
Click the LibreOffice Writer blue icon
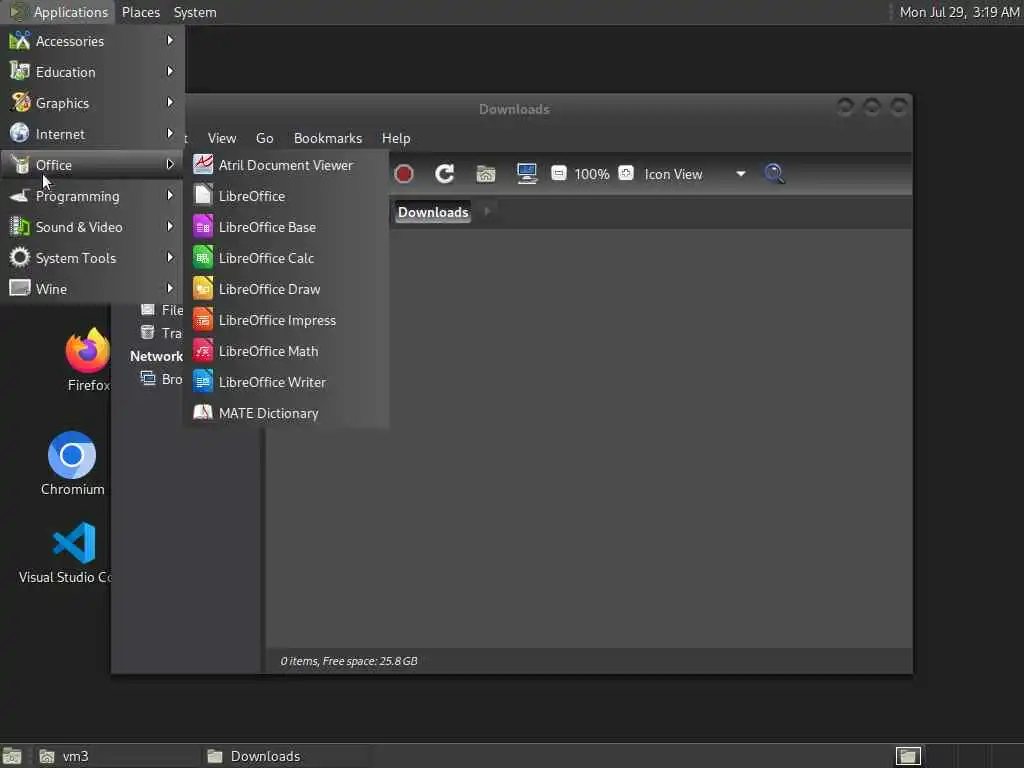[203, 381]
